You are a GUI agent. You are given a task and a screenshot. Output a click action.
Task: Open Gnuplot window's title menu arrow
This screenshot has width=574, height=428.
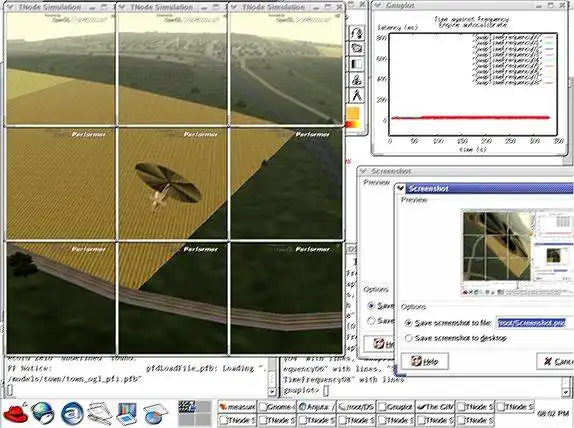(x=377, y=5)
